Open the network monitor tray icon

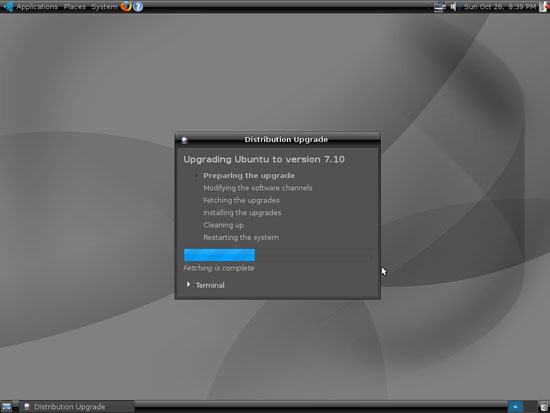439,7
